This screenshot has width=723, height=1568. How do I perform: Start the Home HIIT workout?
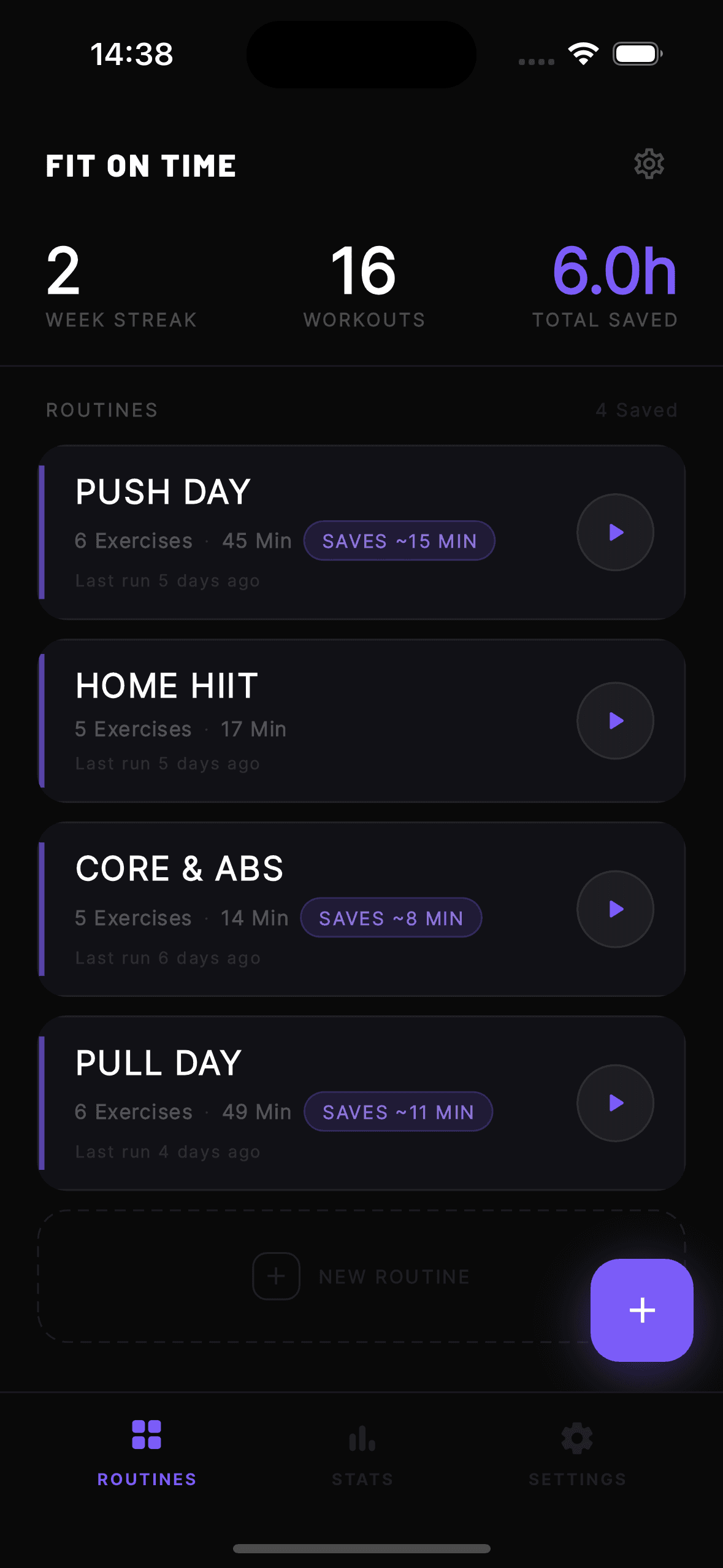(614, 721)
